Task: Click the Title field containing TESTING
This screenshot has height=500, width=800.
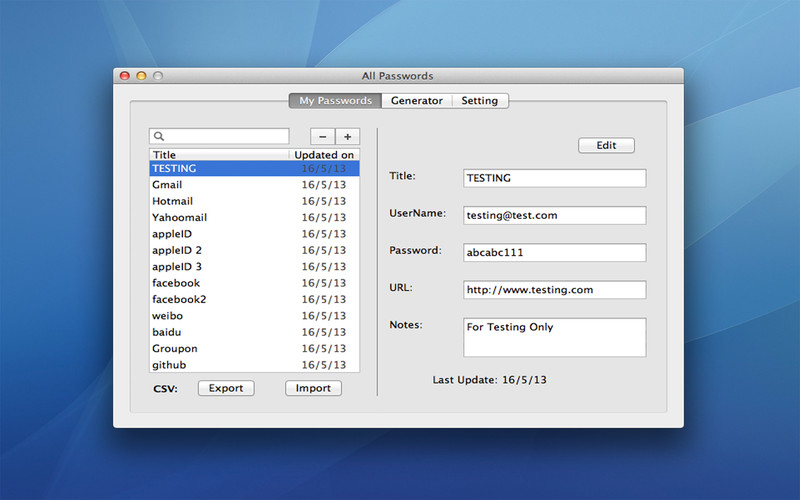Action: click(555, 178)
